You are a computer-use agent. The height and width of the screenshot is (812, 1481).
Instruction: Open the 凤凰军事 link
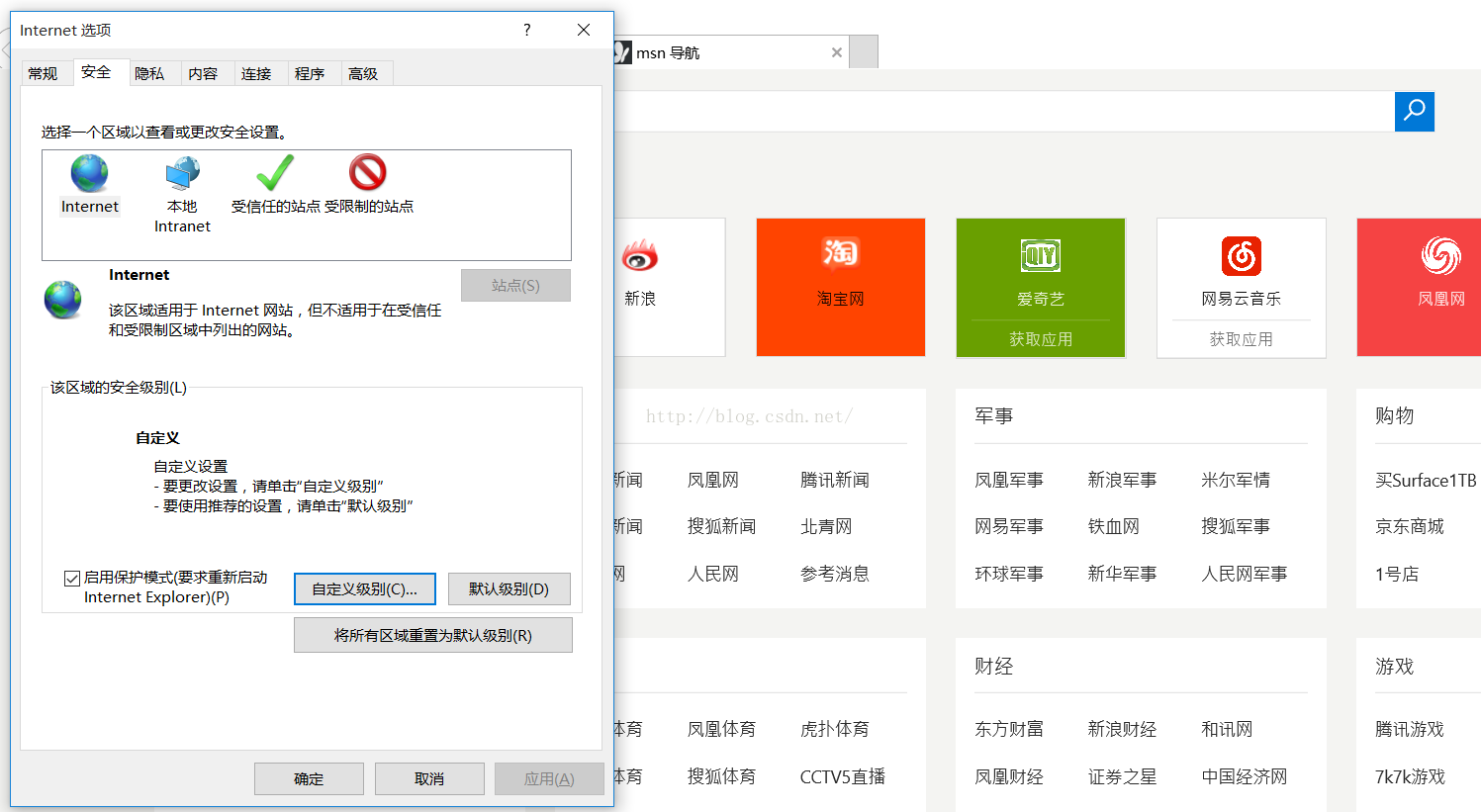pos(1009,480)
